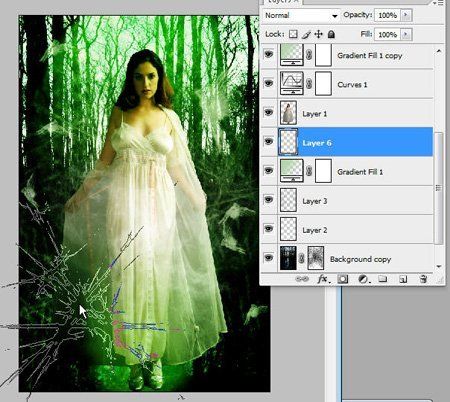450x402 pixels.
Task: Click the Opacity 100% field
Action: 388,15
